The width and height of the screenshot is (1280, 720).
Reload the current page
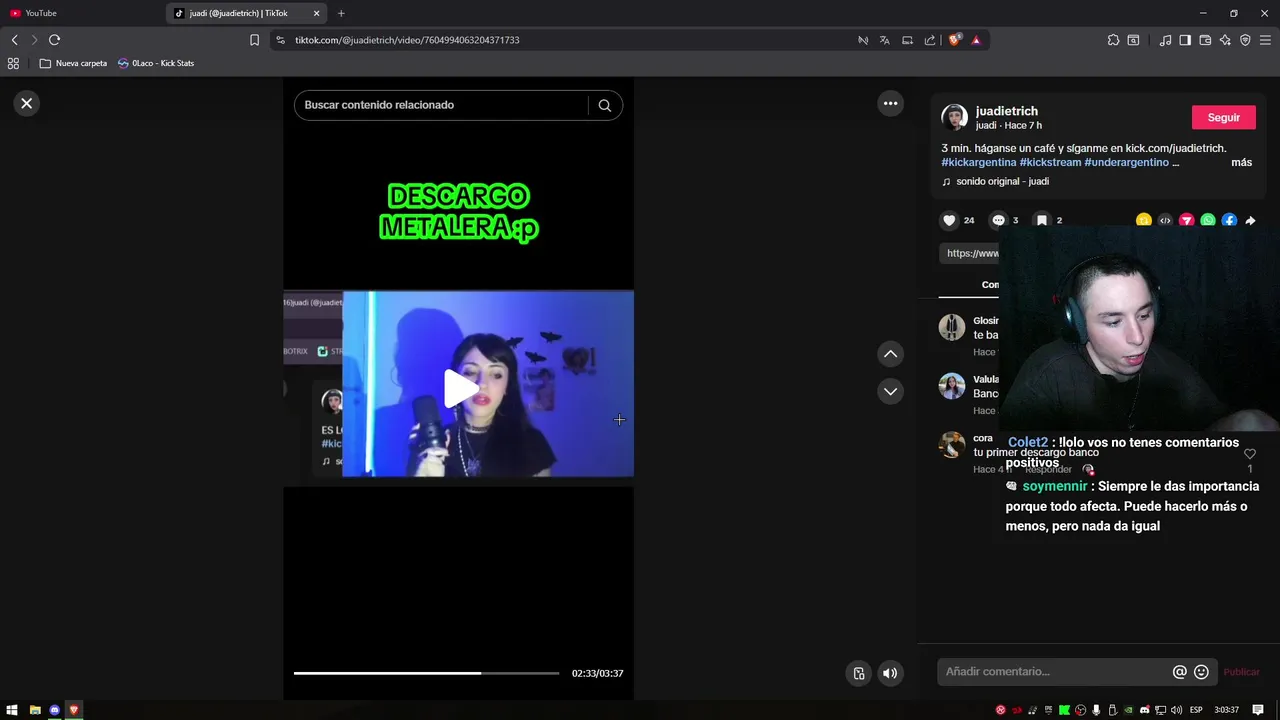[54, 40]
